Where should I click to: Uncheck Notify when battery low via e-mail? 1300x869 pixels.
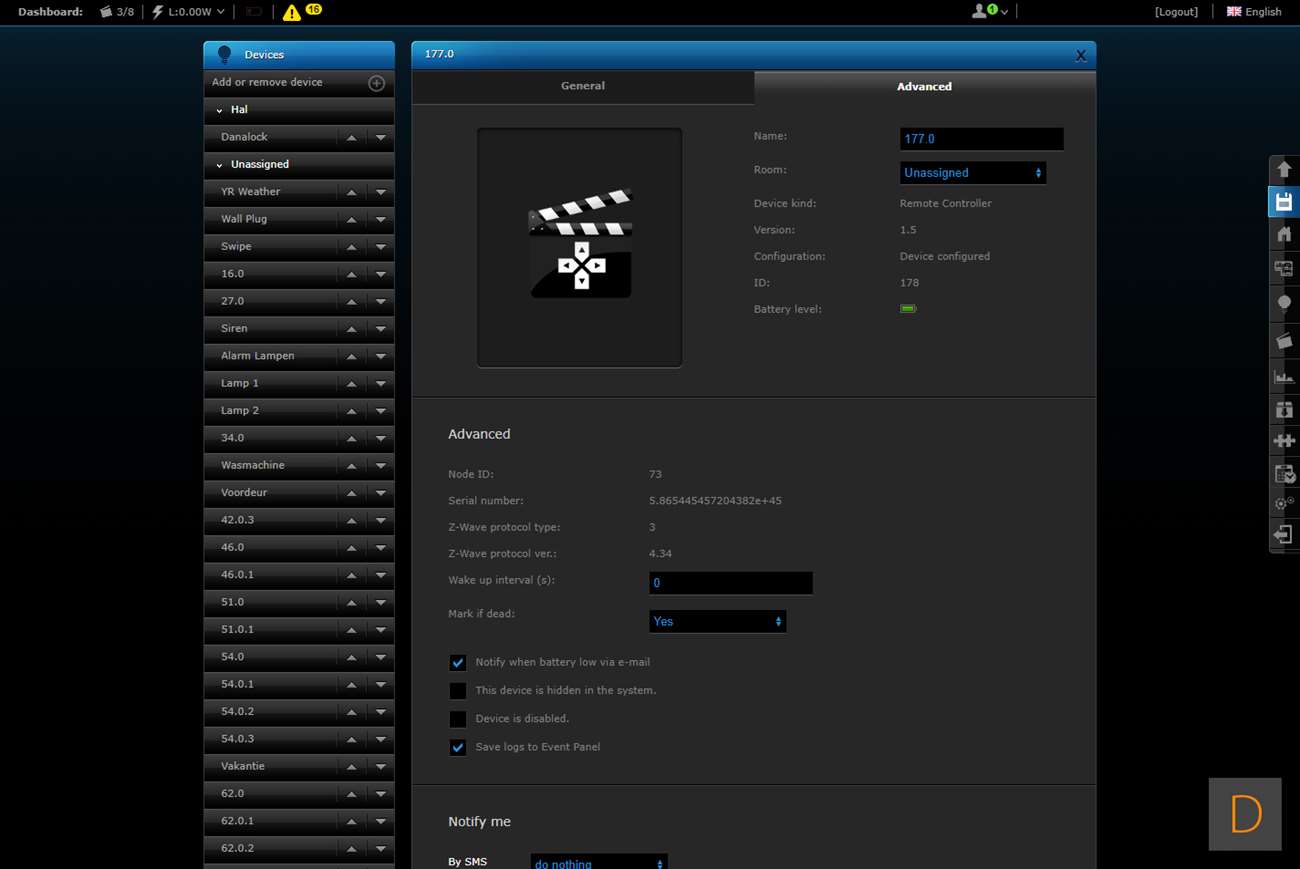(458, 663)
